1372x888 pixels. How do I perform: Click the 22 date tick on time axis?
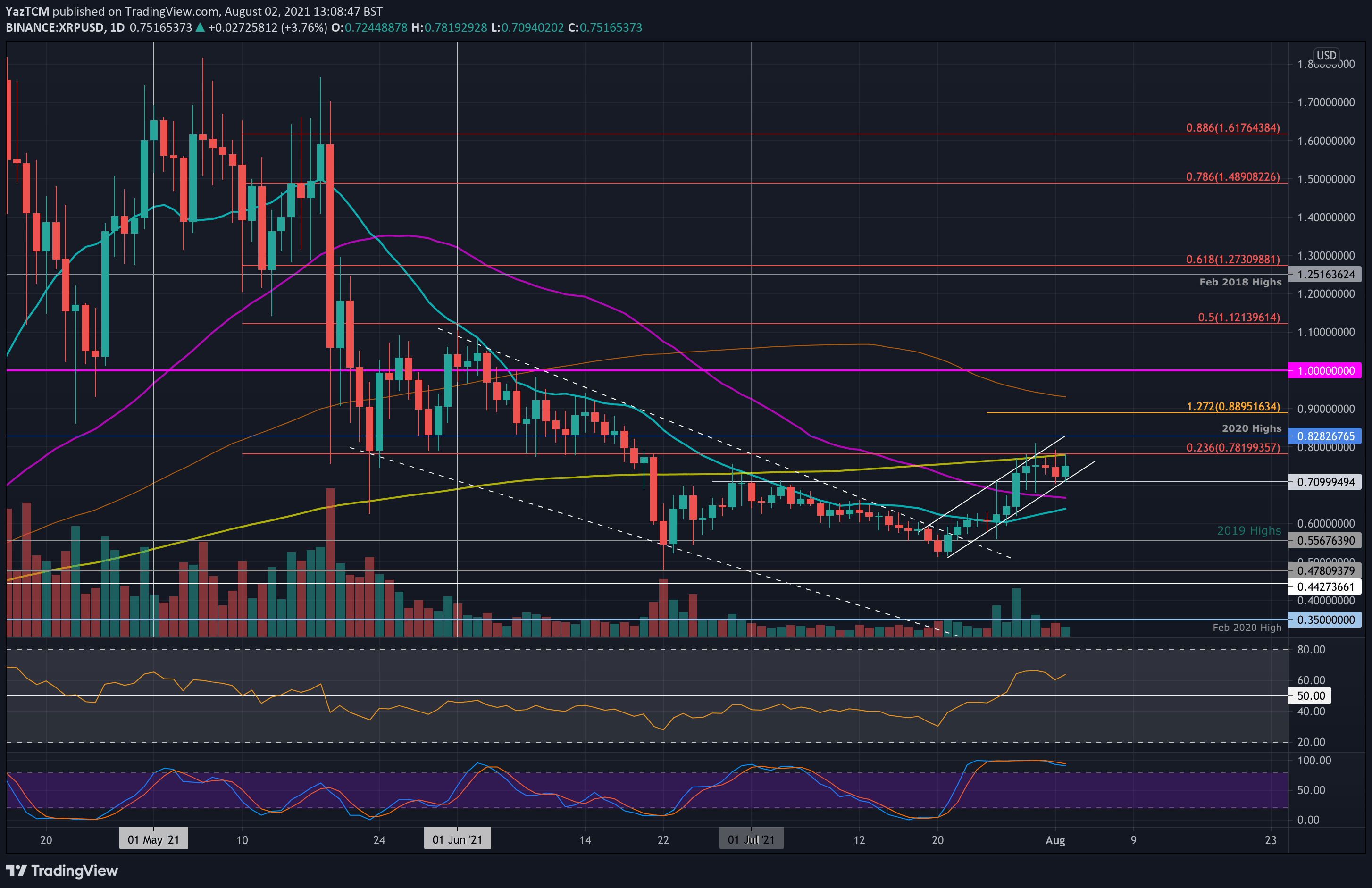[x=663, y=840]
